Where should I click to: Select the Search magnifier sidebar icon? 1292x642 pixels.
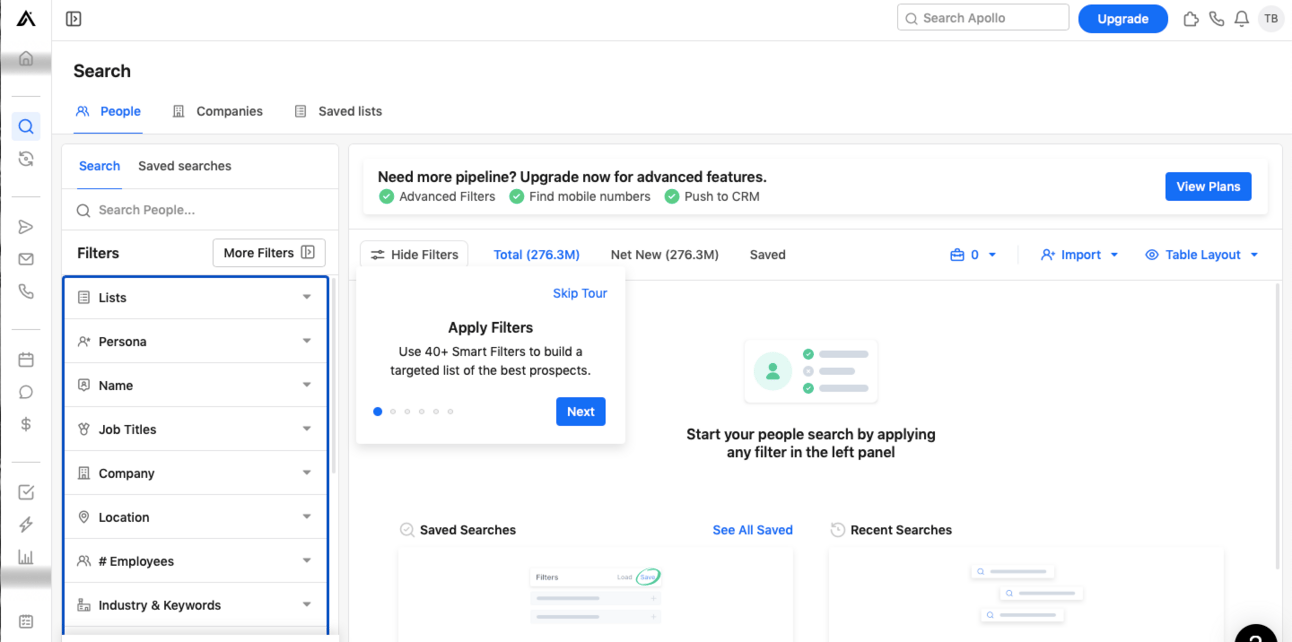(x=26, y=126)
